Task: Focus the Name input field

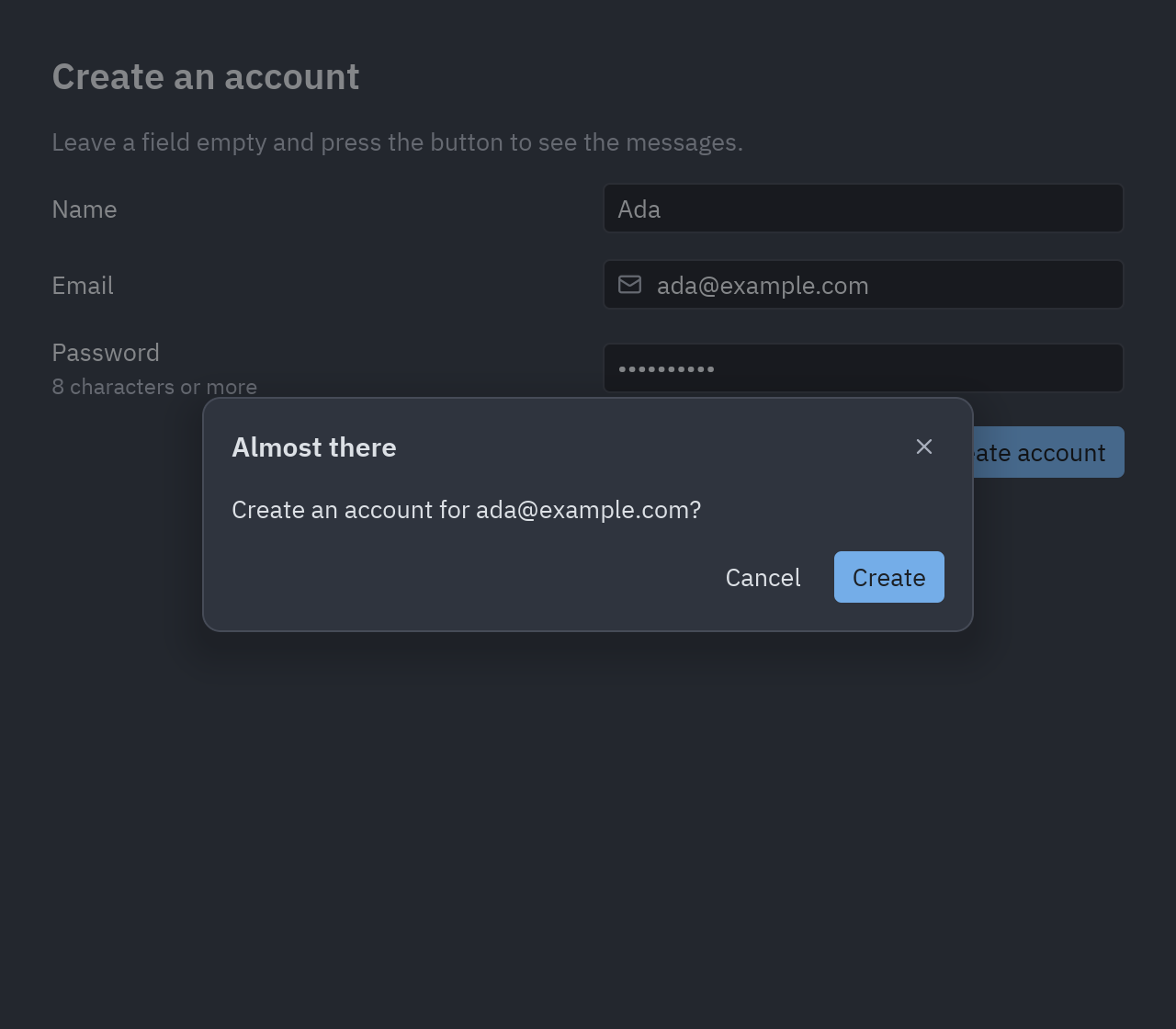Action: pos(864,209)
